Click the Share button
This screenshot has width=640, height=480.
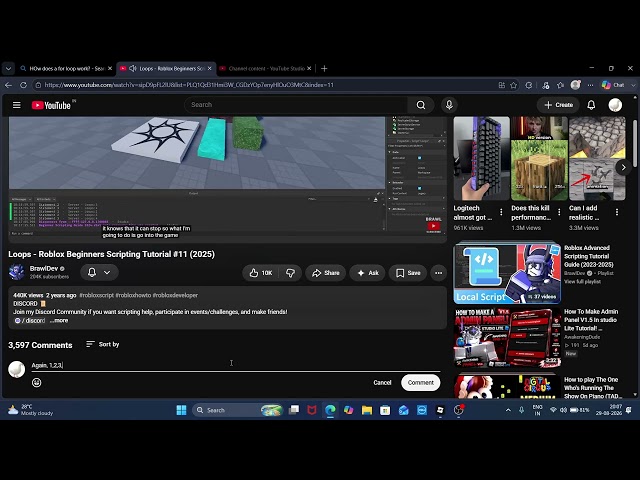point(325,273)
